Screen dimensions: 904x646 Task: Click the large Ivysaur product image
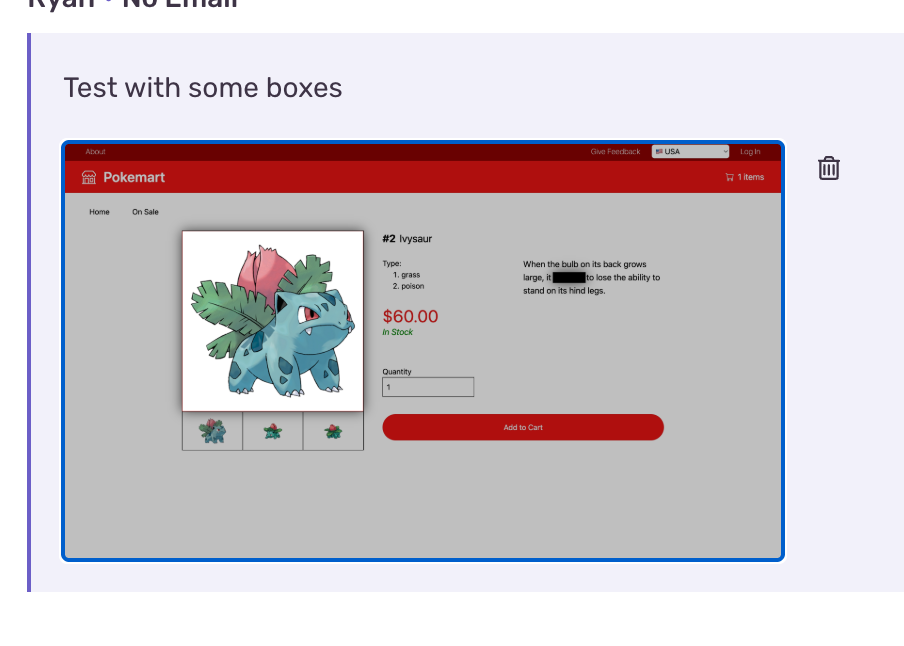[273, 321]
